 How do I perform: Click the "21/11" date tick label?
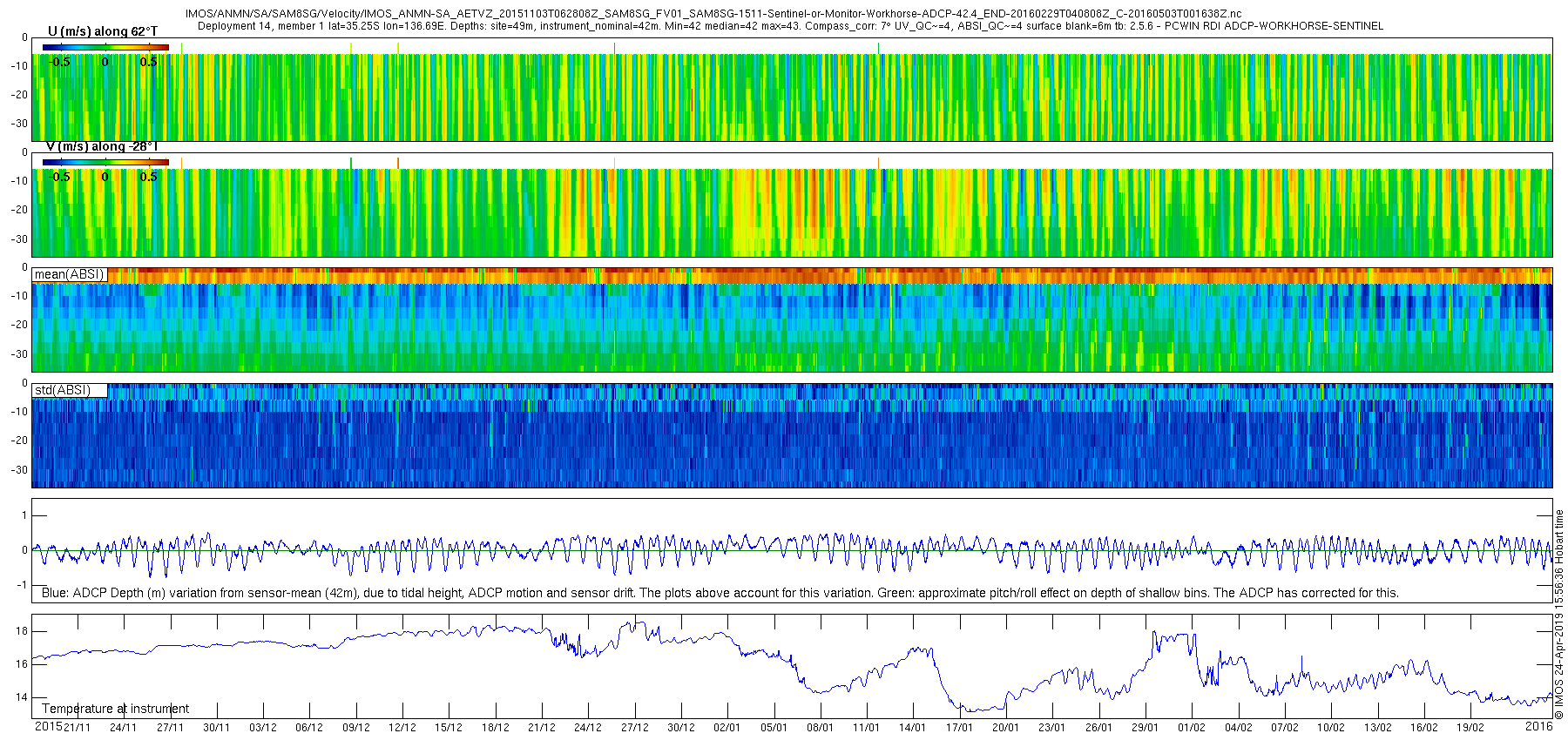(77, 727)
